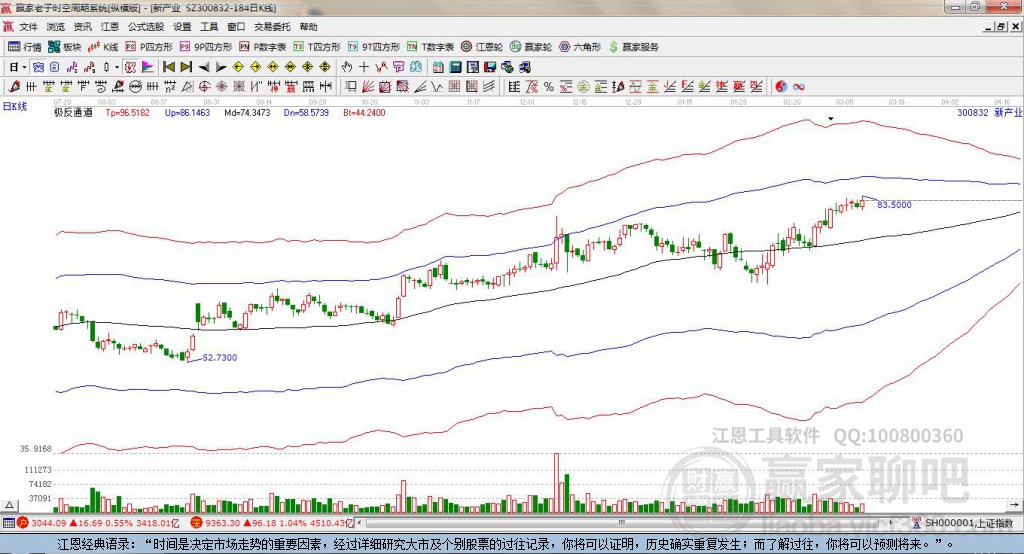Open the 六角形 hexagon tool
The width and height of the screenshot is (1024, 554).
(x=580, y=47)
